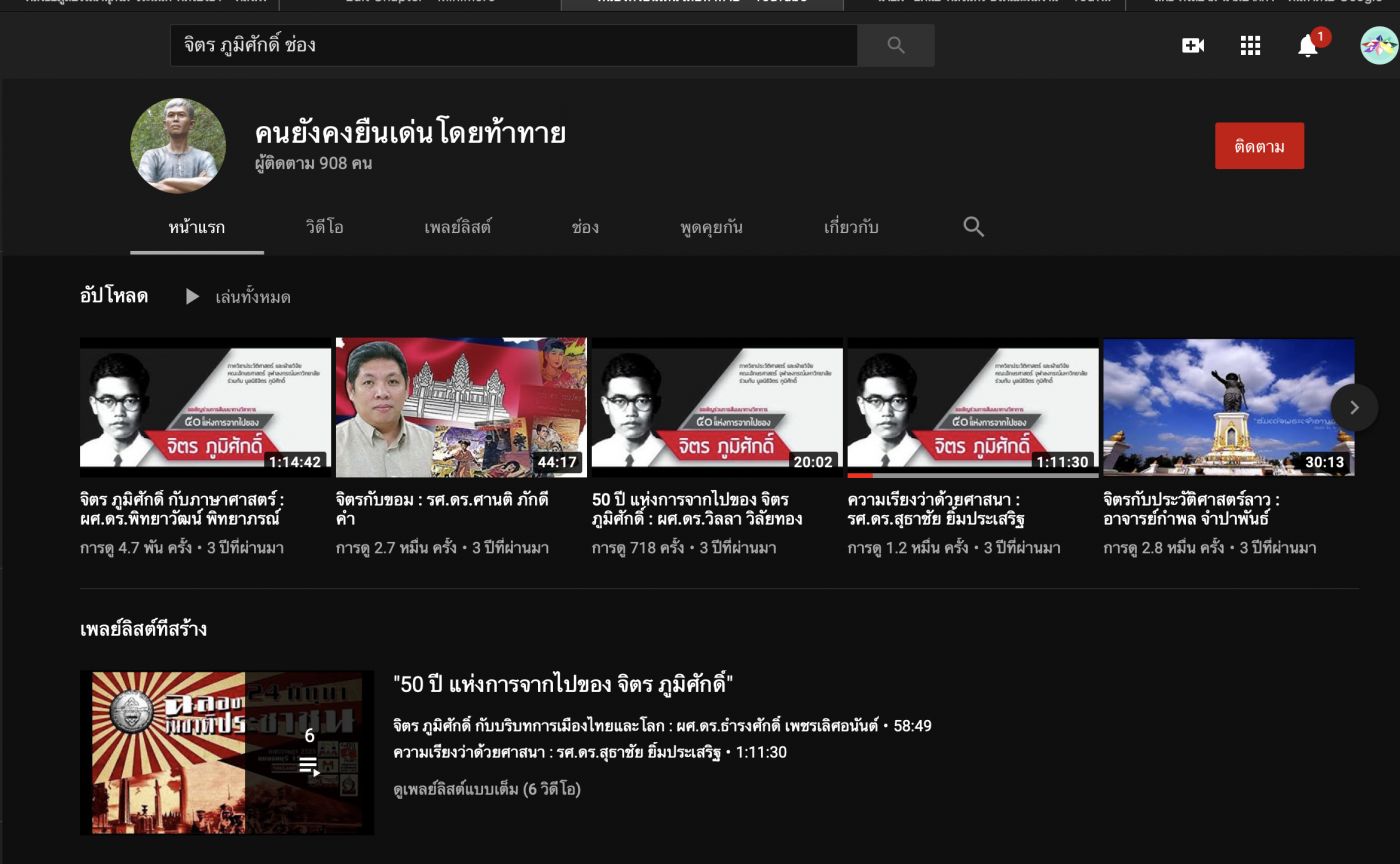The width and height of the screenshot is (1400, 864).
Task: Open the "50 ปี แห่งการจากไปของ จิตร ภูมิศักดิ์" playlist title
Action: 563,684
